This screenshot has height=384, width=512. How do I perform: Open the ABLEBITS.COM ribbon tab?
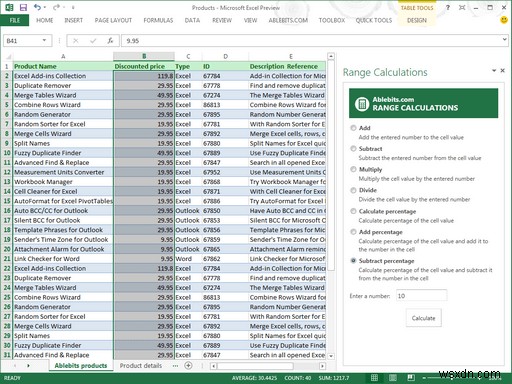click(288, 20)
